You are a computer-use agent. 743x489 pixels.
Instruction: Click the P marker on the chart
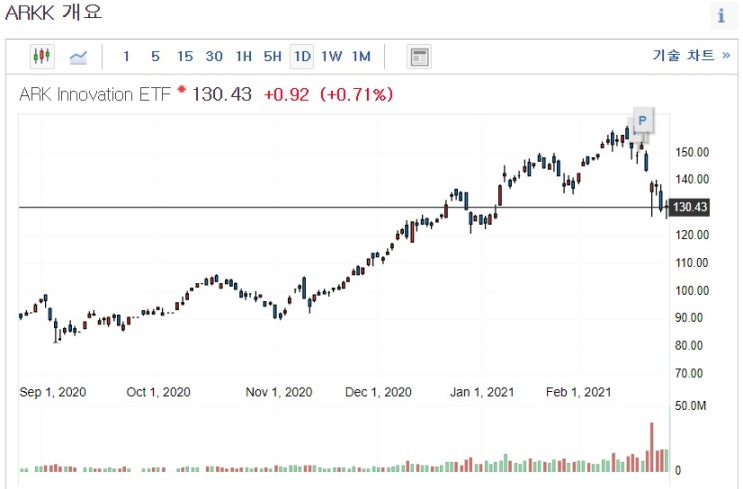coord(643,120)
